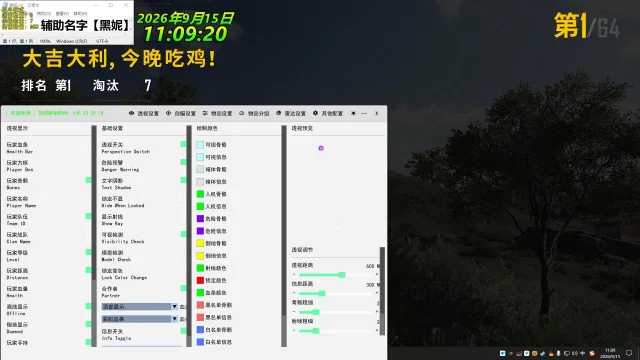Click the plus button of 透视距离 slider

pyautogui.click(x=377, y=275)
